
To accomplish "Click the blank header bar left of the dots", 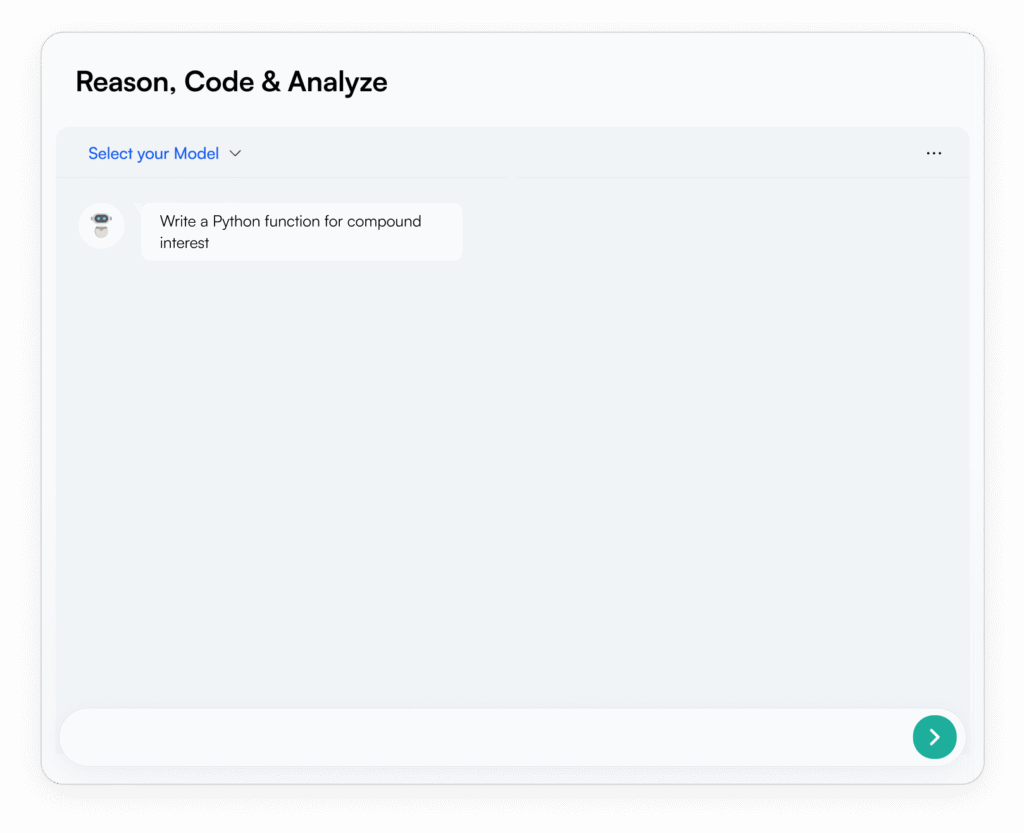I will [x=600, y=153].
